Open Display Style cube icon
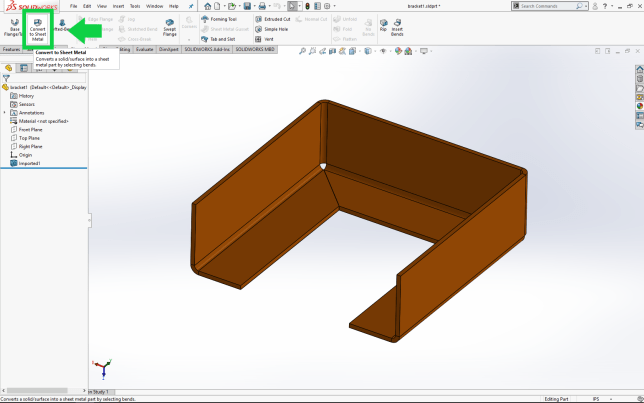This screenshot has height=403, width=644. click(x=368, y=51)
